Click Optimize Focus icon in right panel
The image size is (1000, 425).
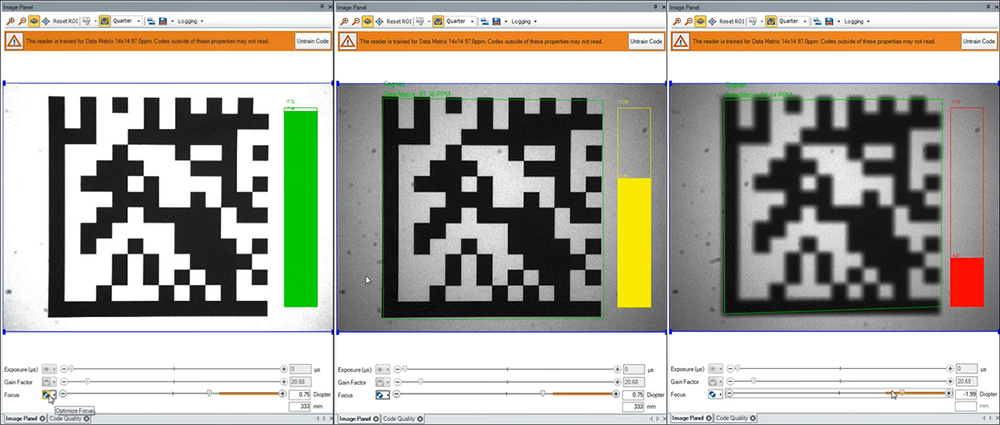[x=715, y=395]
